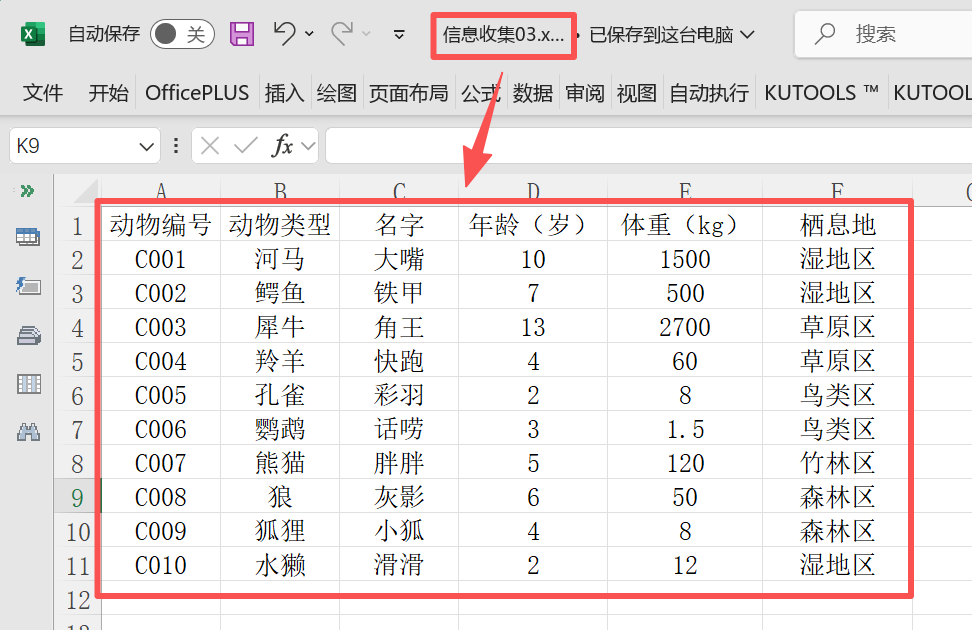The width and height of the screenshot is (972, 630).
Task: Click the table grid icon in the left sidebar
Action: (27, 385)
